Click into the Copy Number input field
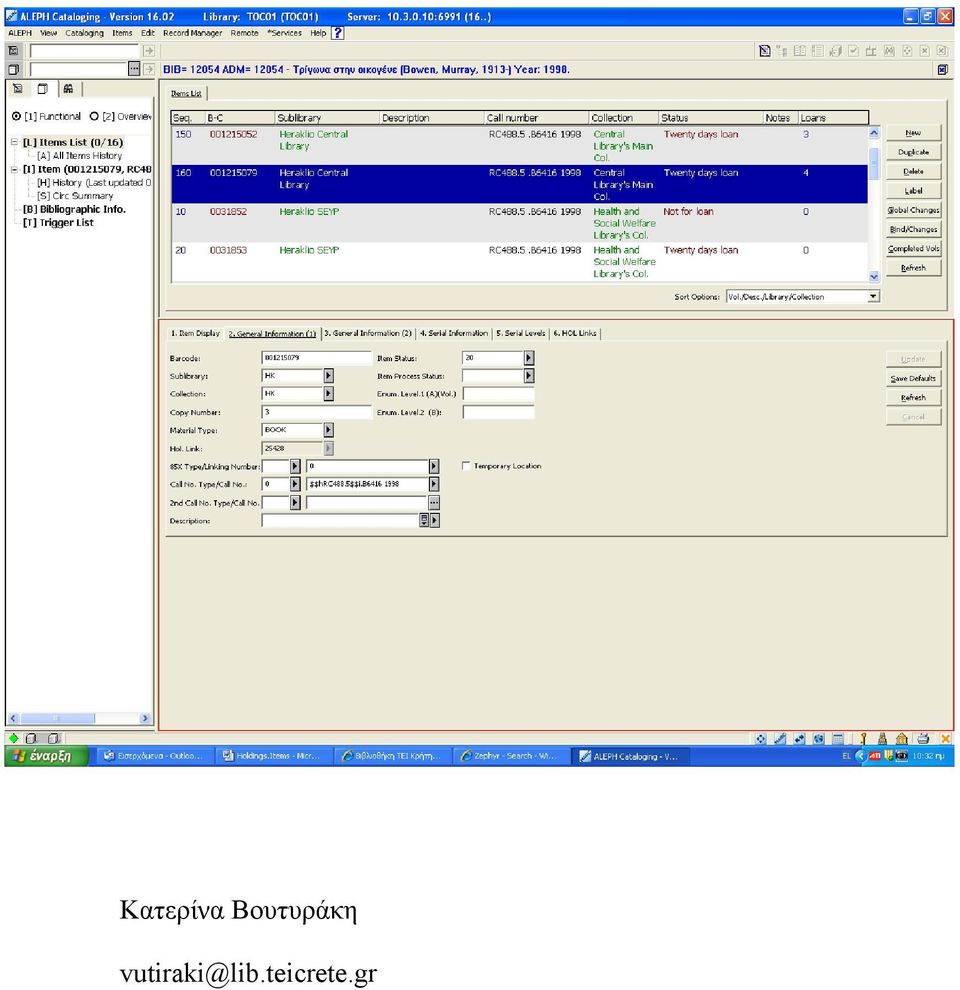960x990 pixels. [x=316, y=412]
